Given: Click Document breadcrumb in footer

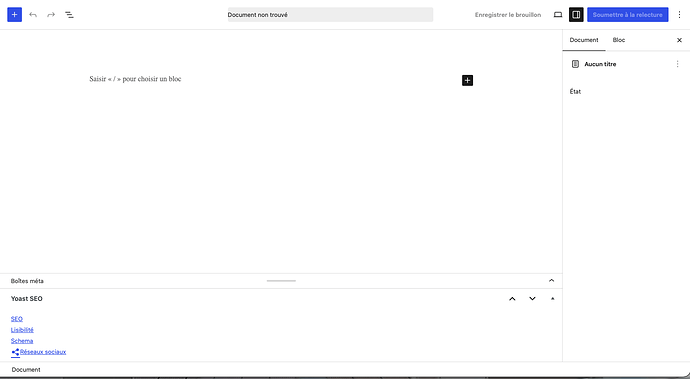Looking at the screenshot, I should 26,370.
